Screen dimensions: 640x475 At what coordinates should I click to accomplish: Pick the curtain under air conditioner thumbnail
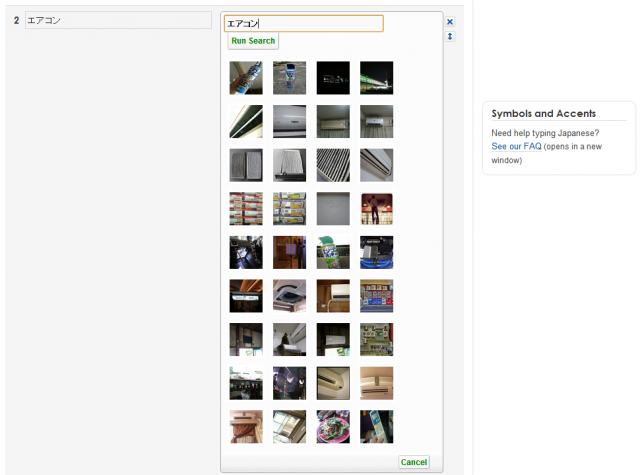(x=246, y=427)
